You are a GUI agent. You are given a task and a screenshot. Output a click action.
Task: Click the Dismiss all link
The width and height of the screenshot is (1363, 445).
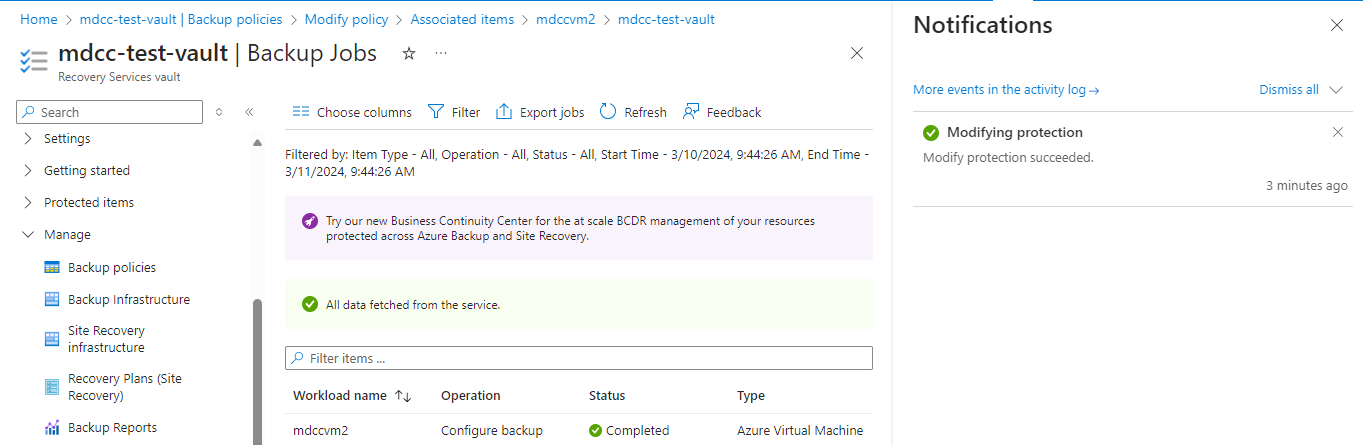coord(1288,90)
